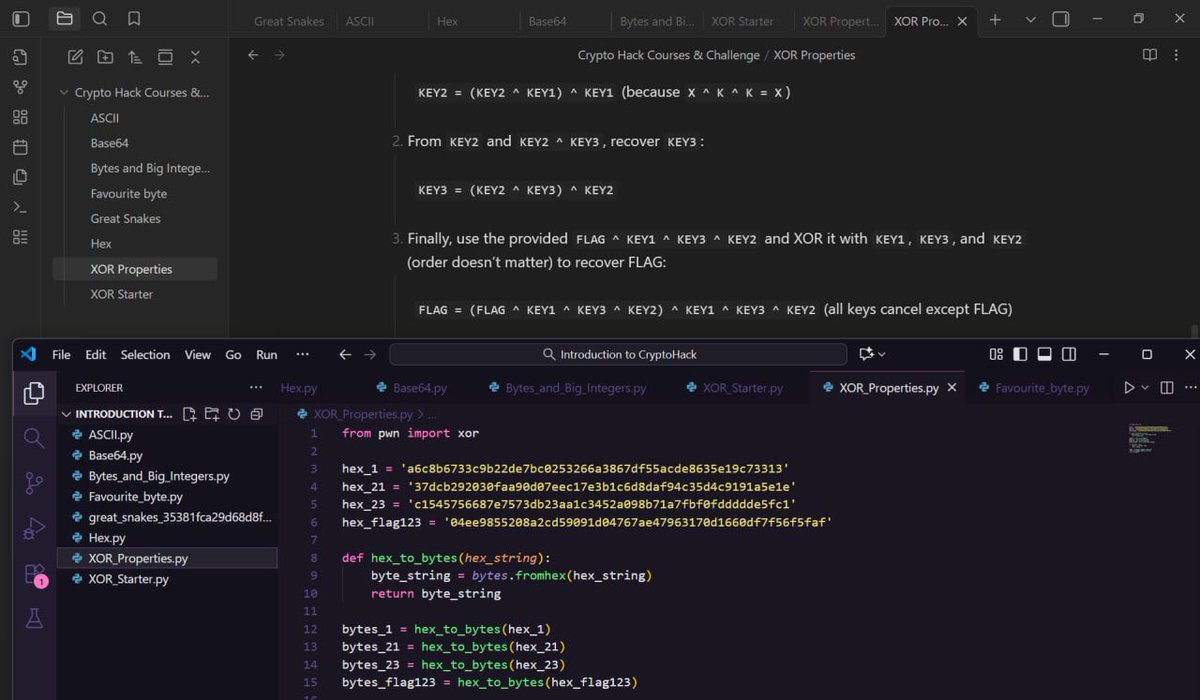
Task: Create new folder in Obsidian
Action: [x=105, y=57]
